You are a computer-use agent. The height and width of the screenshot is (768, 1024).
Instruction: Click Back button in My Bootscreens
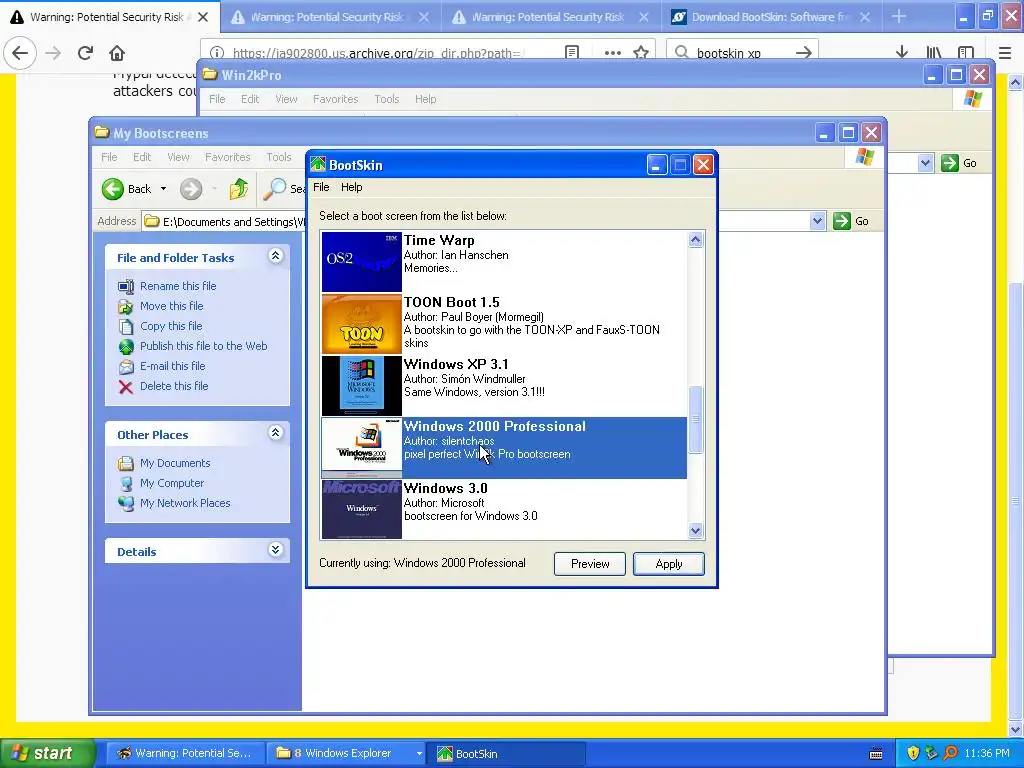[127, 189]
